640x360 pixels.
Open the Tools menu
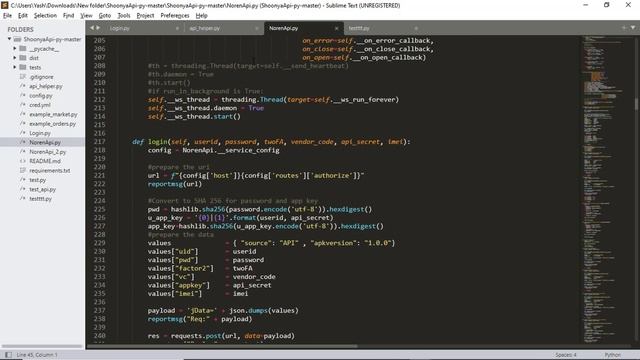tap(124, 16)
